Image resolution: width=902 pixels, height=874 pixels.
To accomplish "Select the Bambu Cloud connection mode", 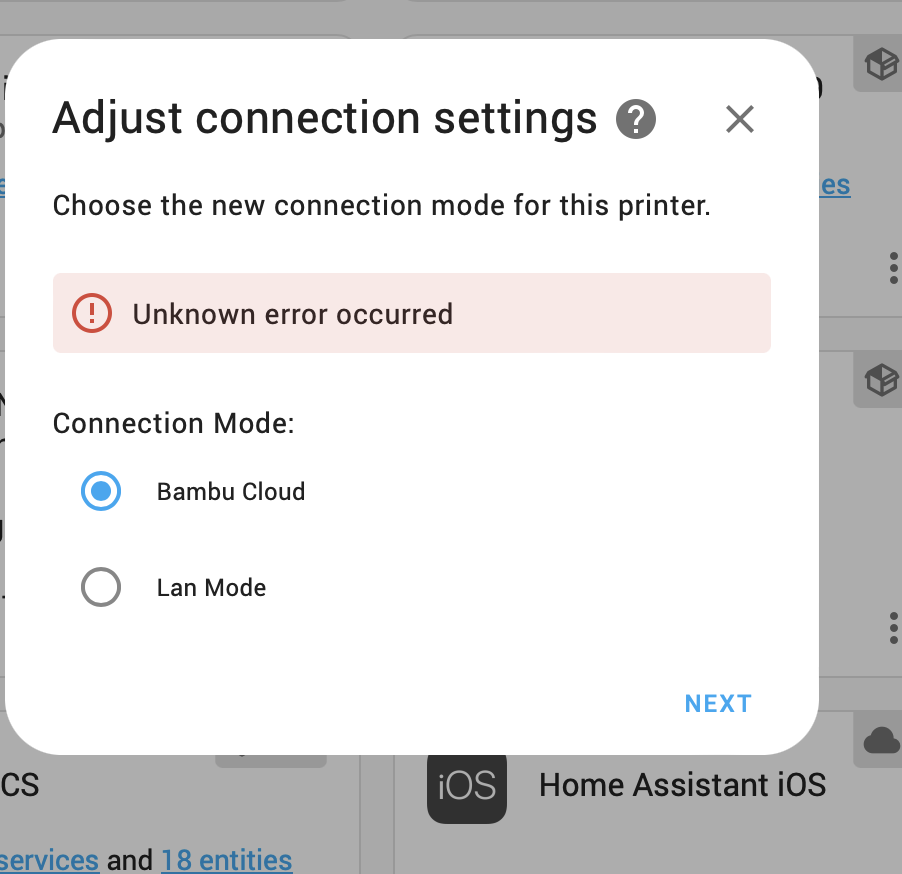I will pos(101,491).
